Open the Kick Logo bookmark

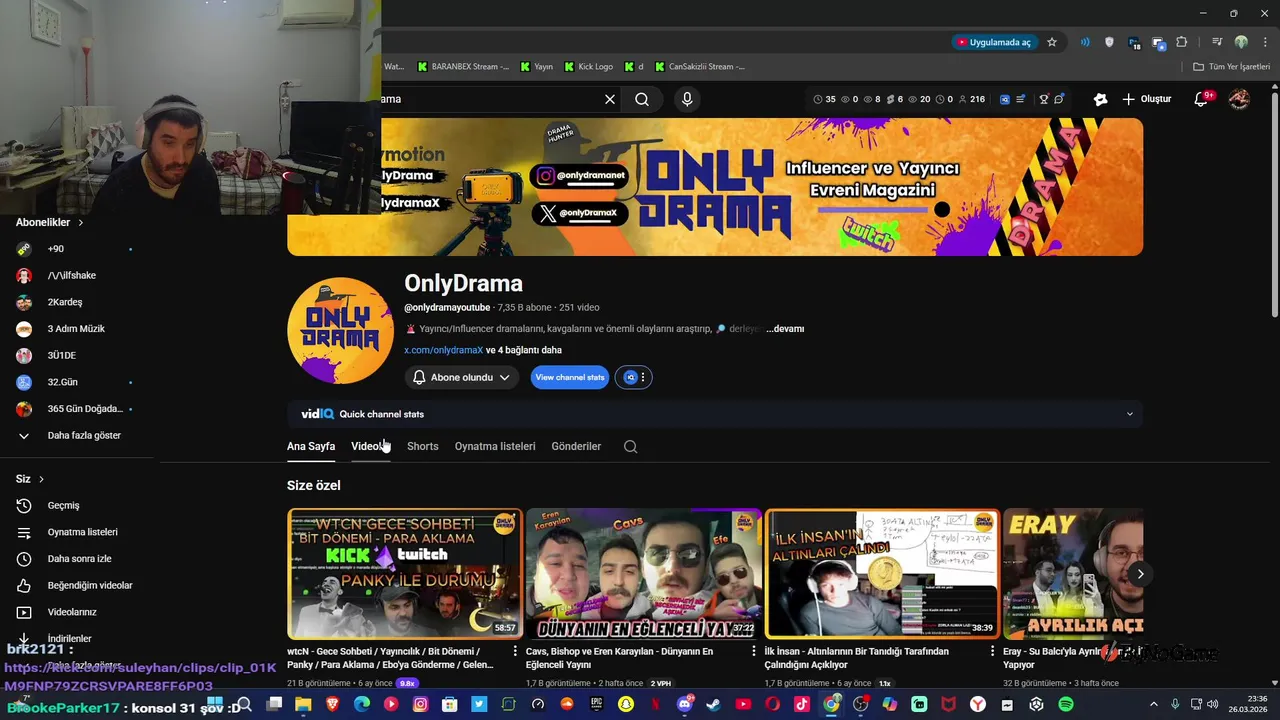coord(588,66)
